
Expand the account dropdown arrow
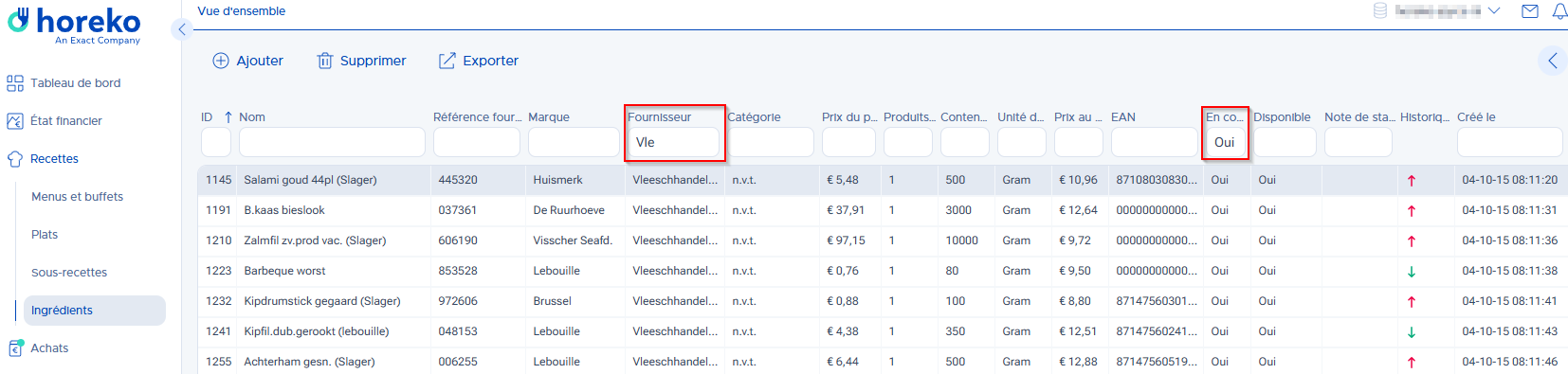pyautogui.click(x=1494, y=11)
